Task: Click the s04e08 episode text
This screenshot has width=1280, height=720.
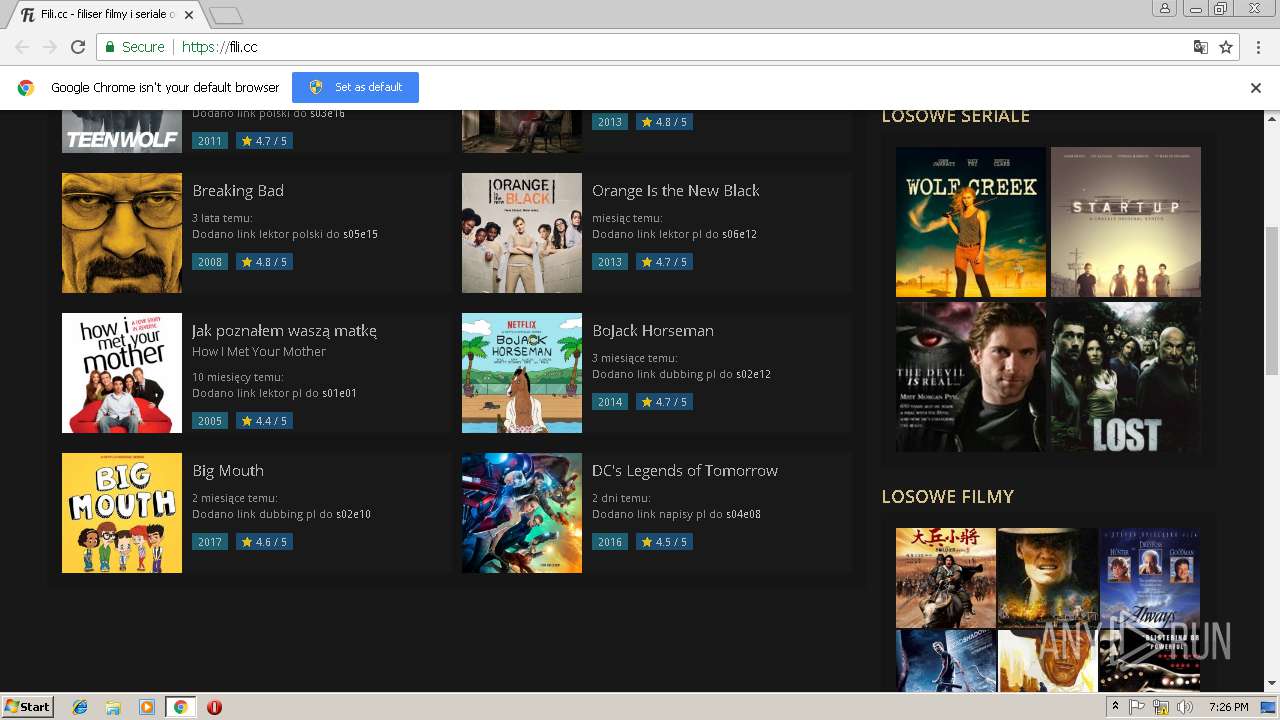Action: point(743,514)
